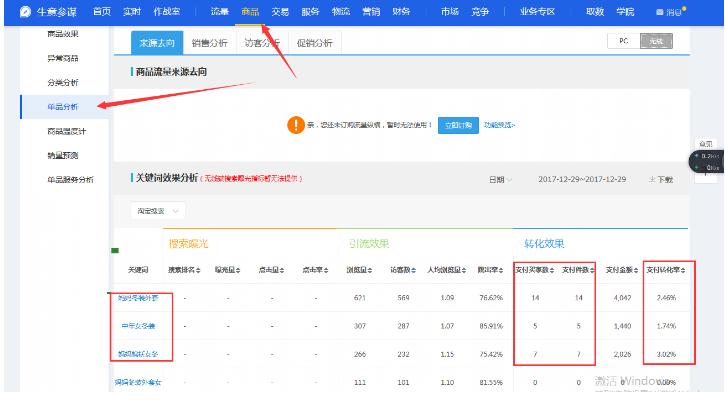Open keyword link in the 111 浏览量 row

[138, 382]
